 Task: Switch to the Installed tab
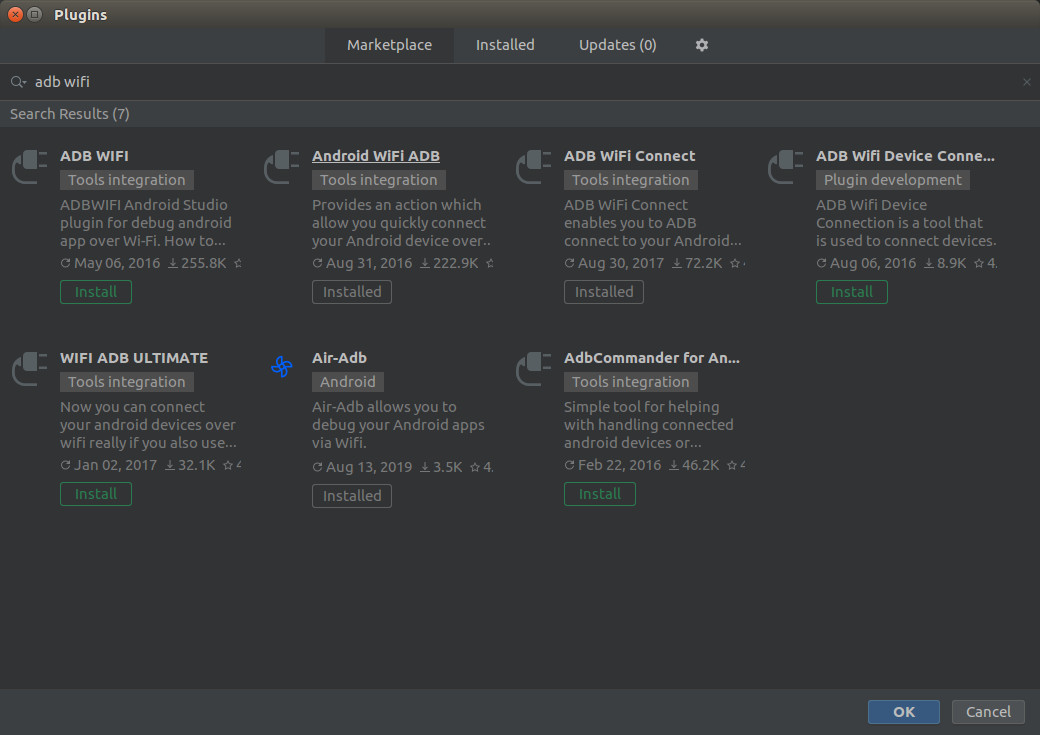(x=505, y=45)
